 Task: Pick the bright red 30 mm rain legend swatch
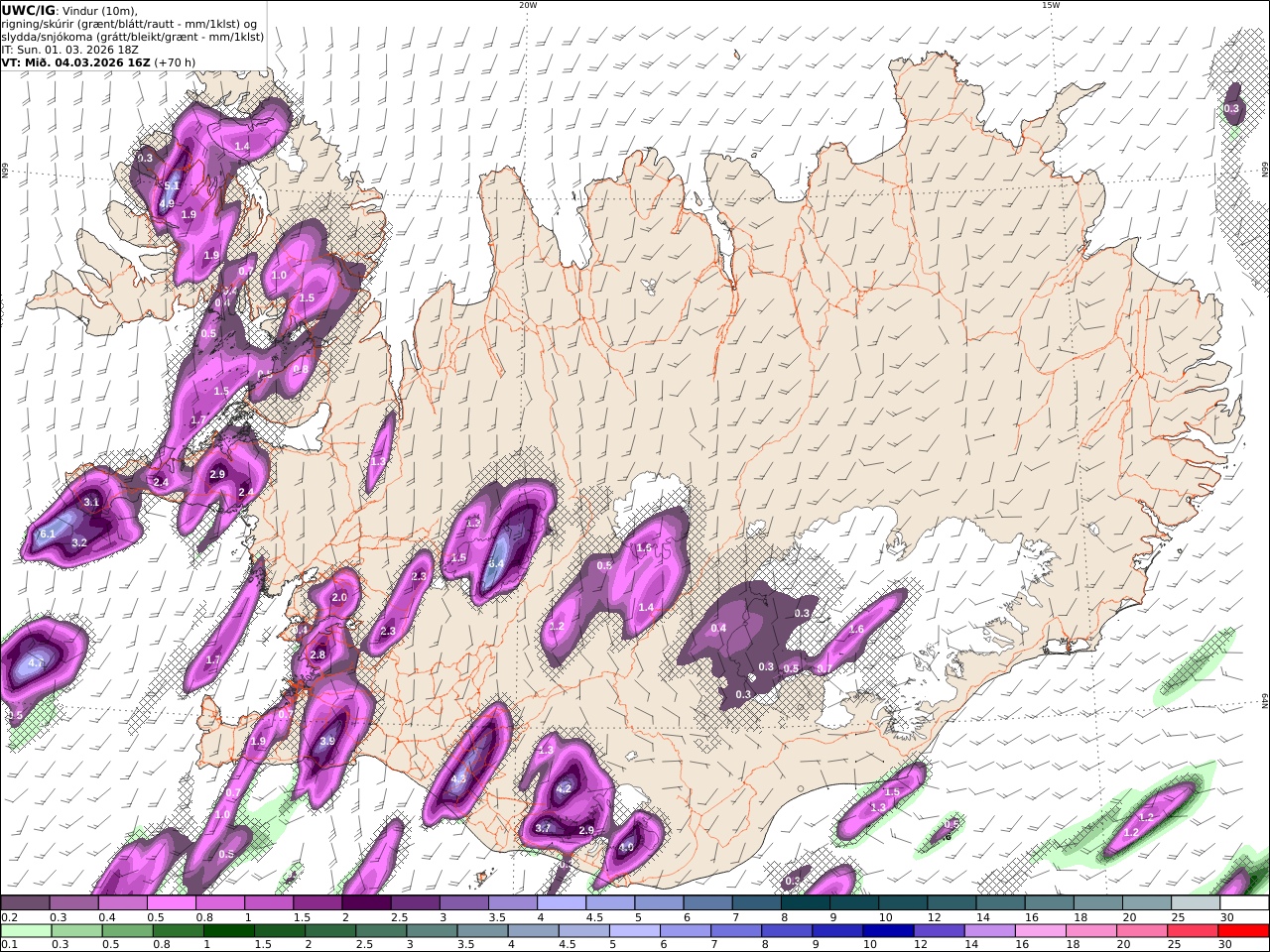point(1243,931)
